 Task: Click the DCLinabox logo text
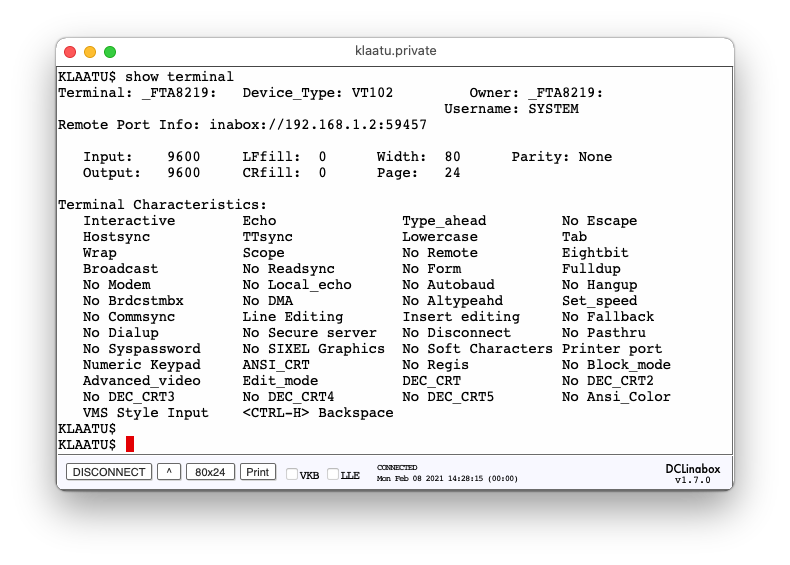pyautogui.click(x=693, y=469)
